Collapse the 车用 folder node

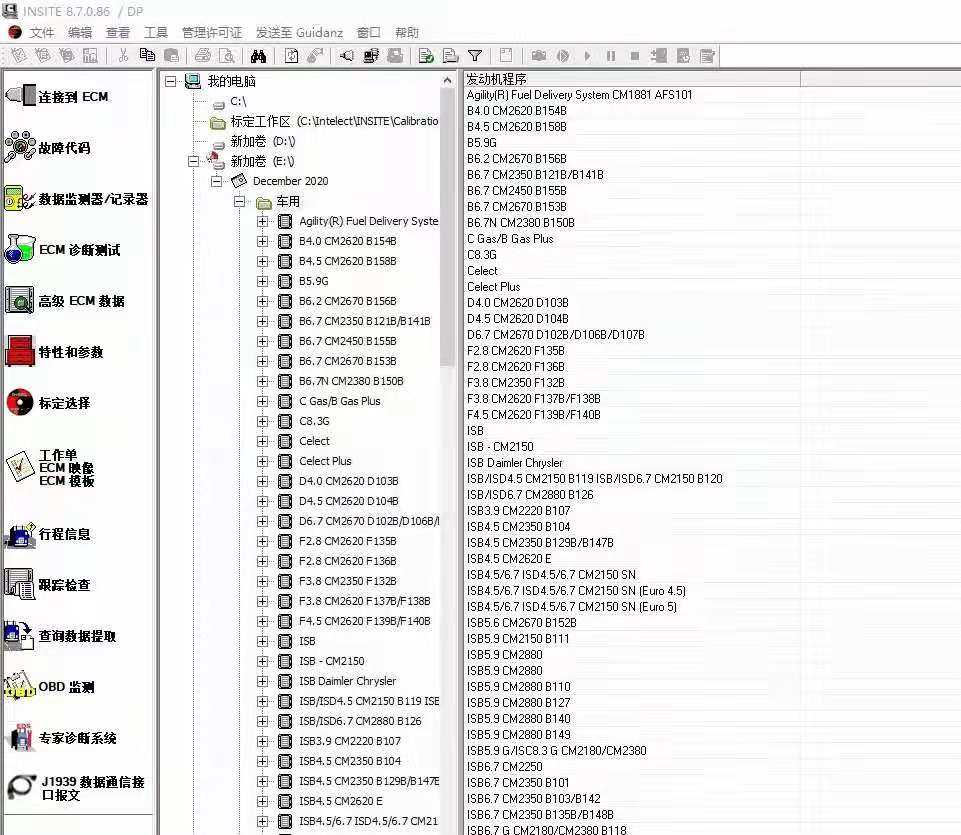tap(240, 202)
